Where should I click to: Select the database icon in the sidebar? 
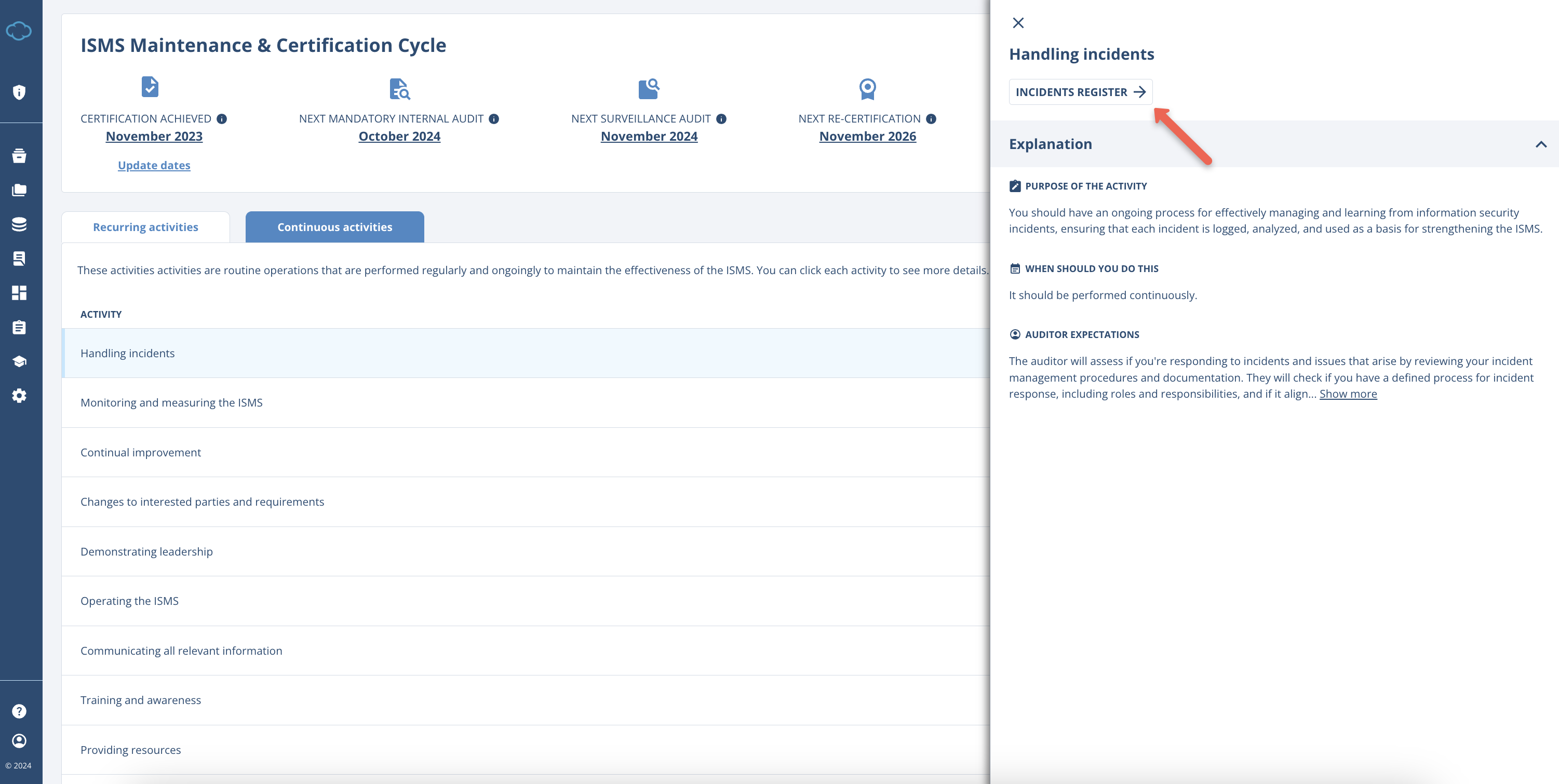coord(20,224)
